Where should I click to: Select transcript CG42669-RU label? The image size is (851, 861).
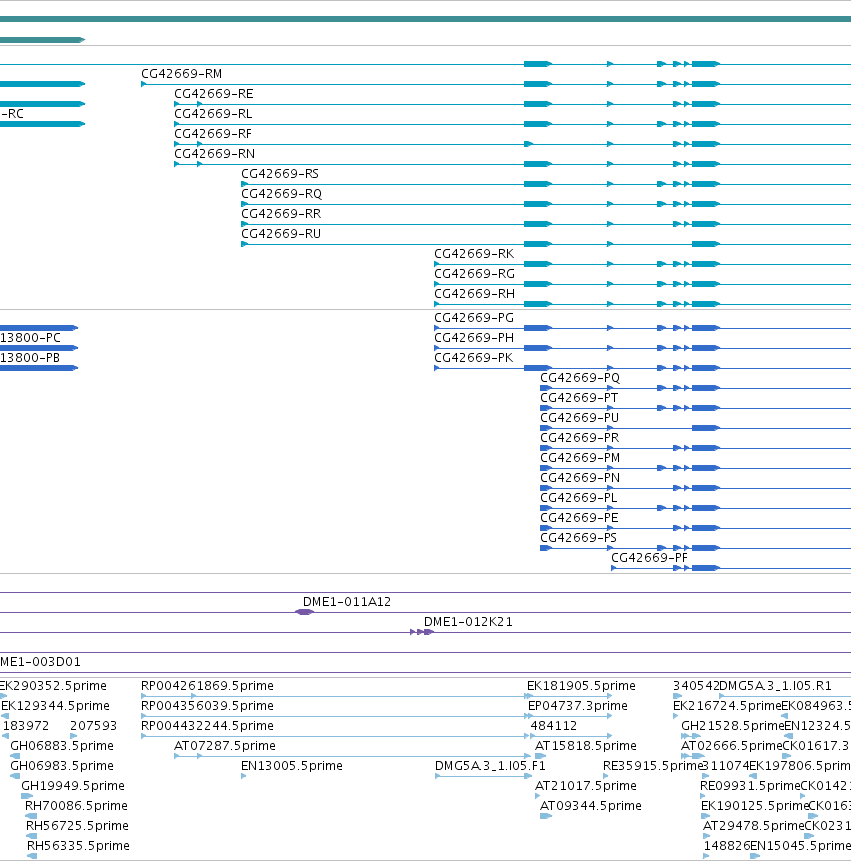point(281,234)
